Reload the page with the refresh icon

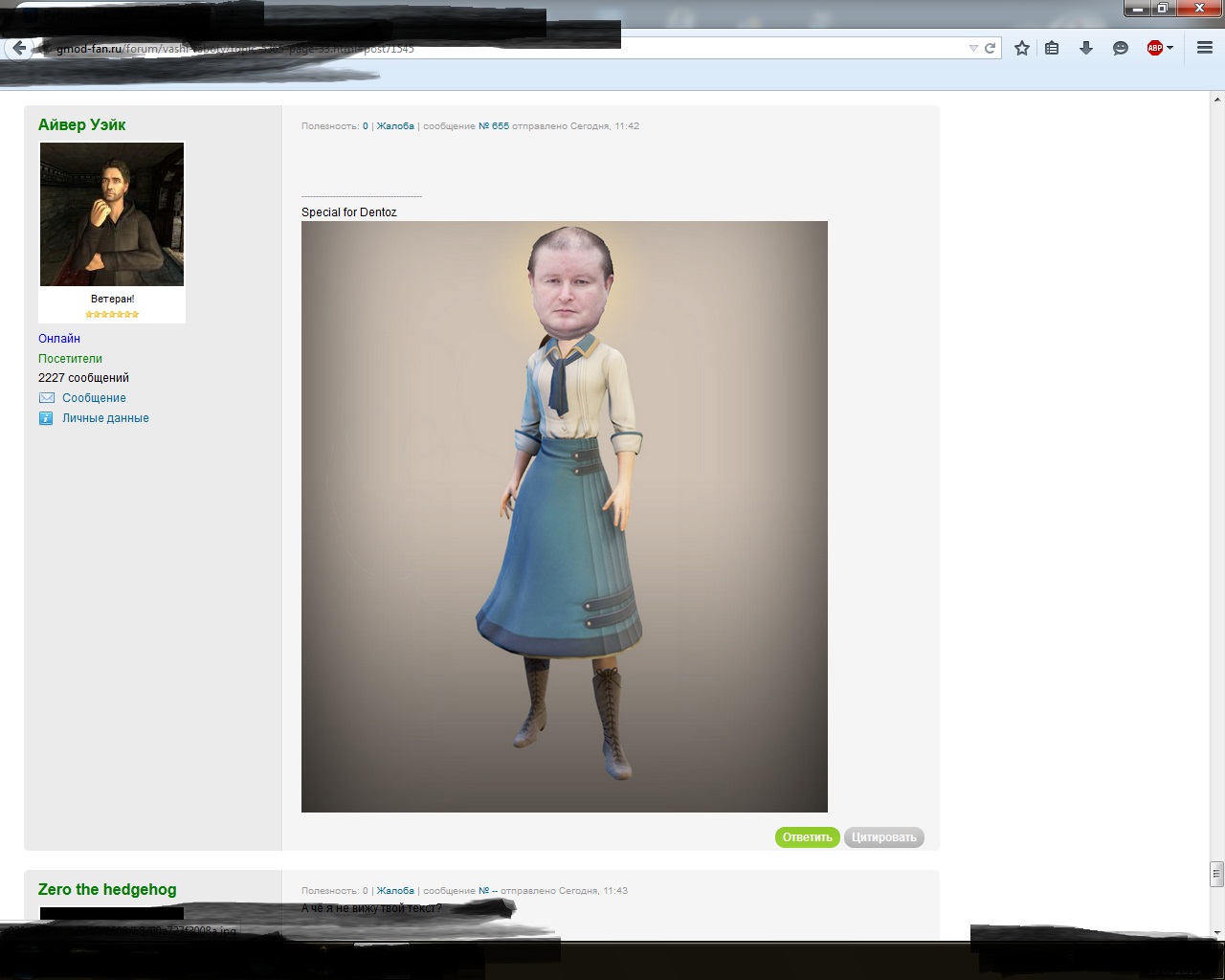point(991,48)
